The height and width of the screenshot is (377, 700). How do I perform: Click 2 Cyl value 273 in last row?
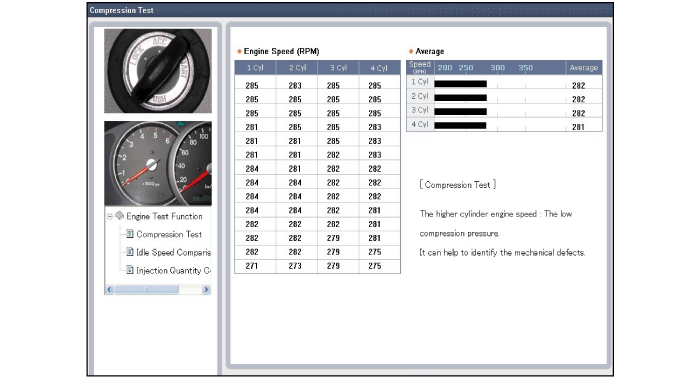(295, 266)
